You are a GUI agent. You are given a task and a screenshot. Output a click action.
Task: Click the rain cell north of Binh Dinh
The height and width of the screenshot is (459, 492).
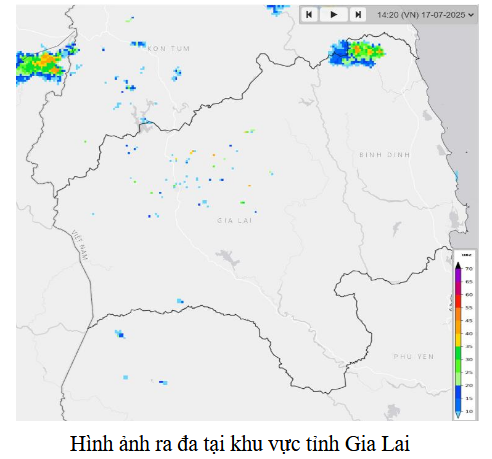tap(357, 53)
